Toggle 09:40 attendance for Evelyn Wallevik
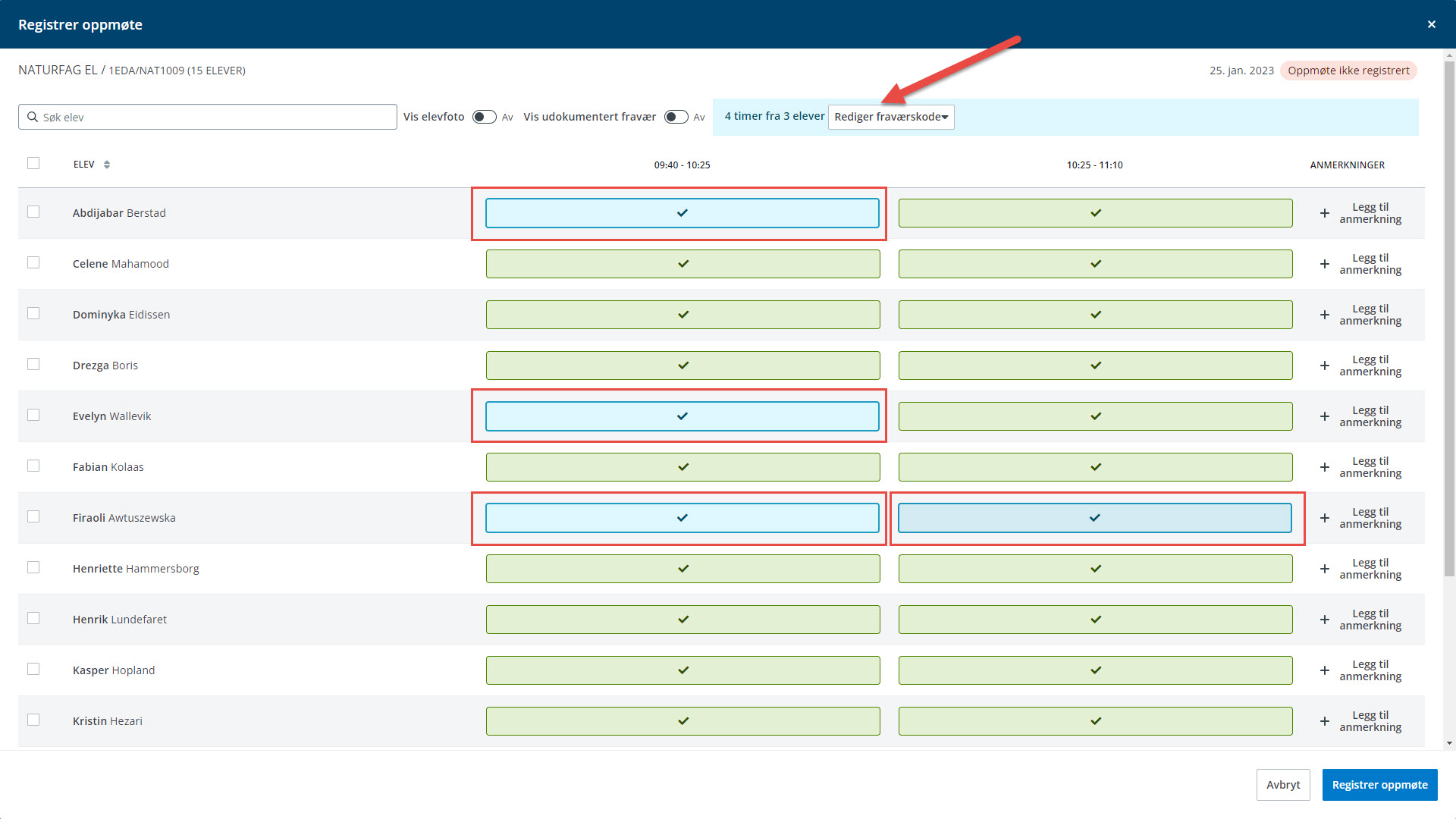Screen dimensions: 1456x819 coord(682,416)
